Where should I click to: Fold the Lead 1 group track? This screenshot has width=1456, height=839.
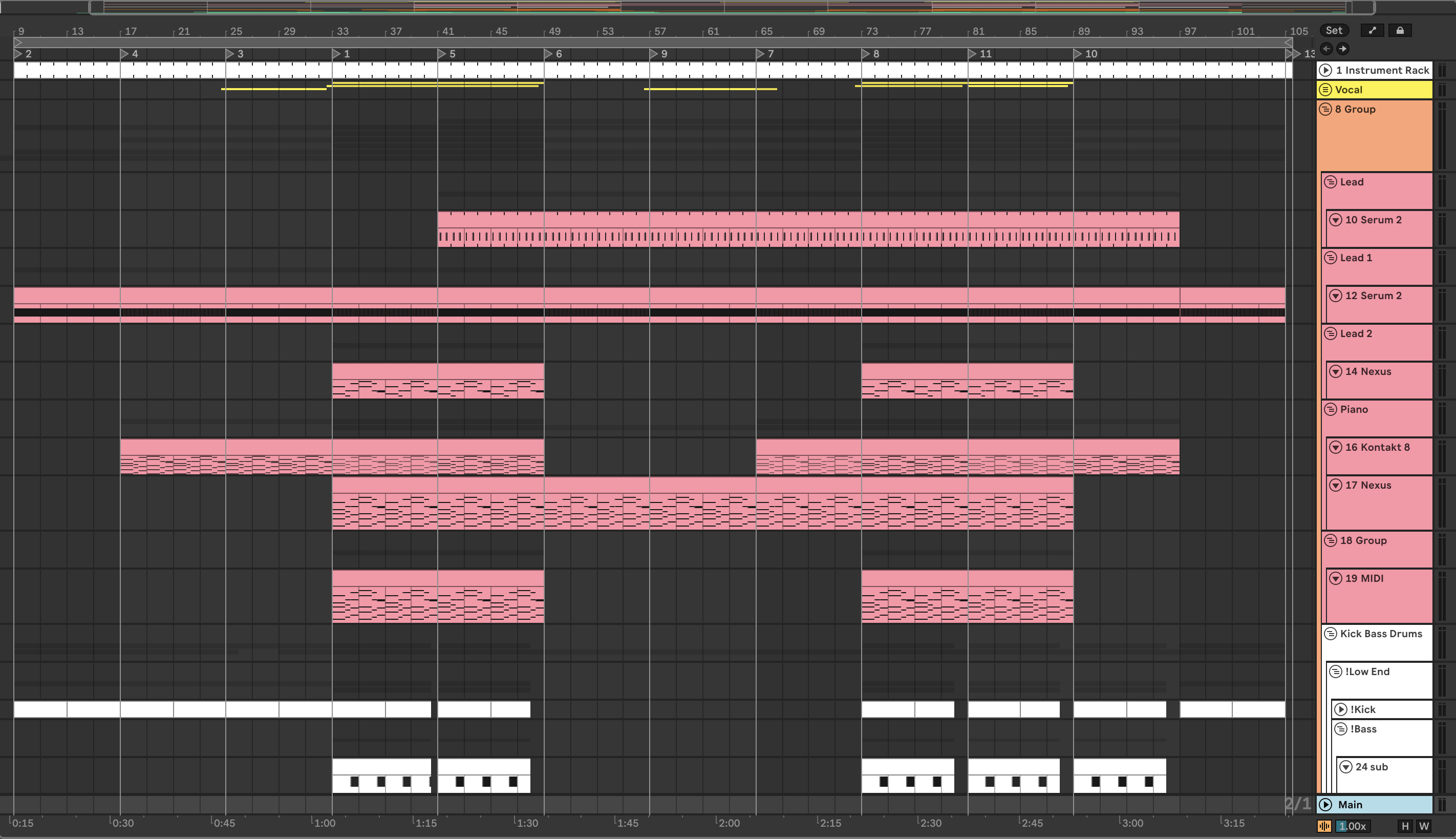tap(1331, 258)
